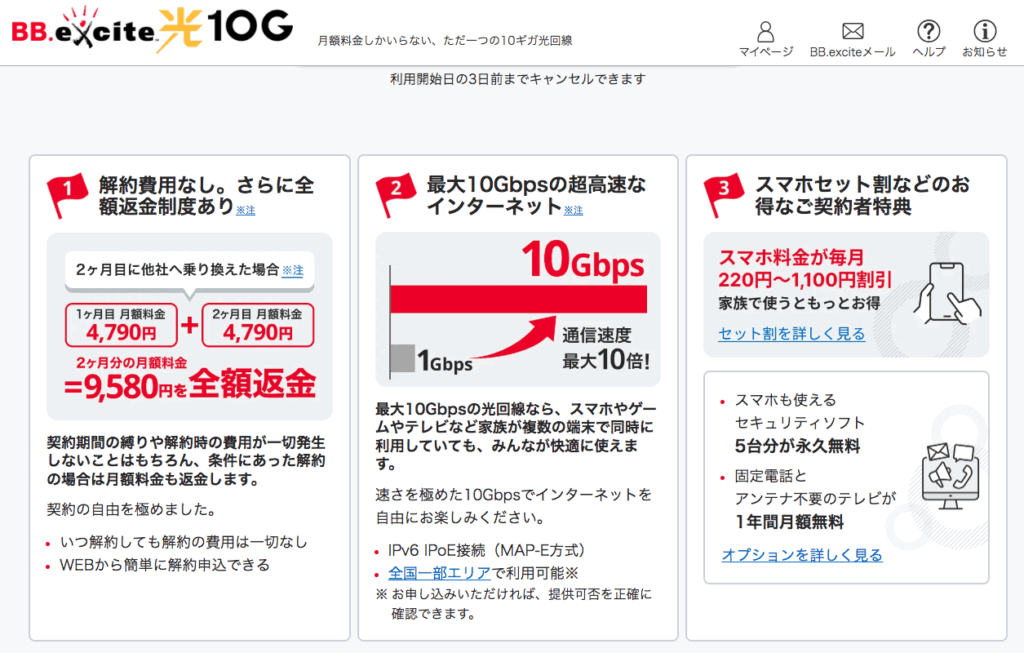Viewport: 1024px width, 653px height.
Task: Open the マイページ account icon
Action: coord(765,31)
